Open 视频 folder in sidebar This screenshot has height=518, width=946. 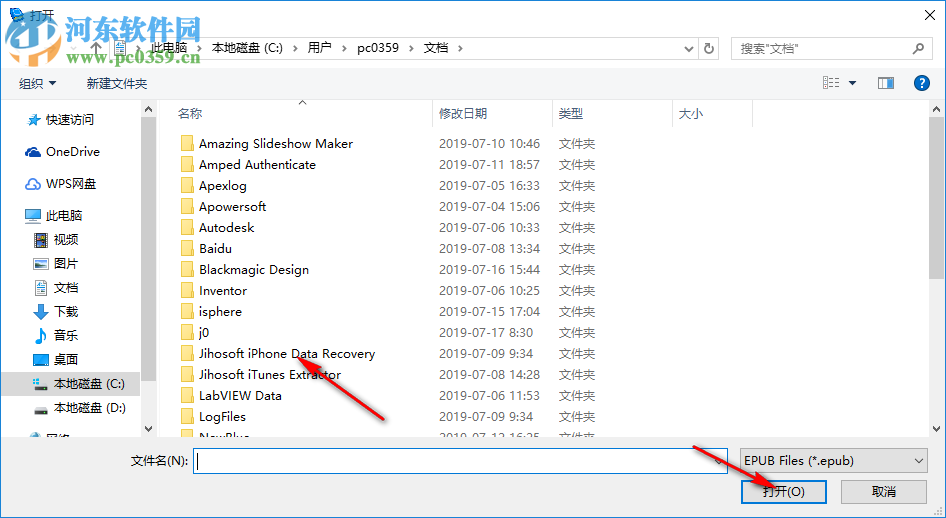(x=66, y=240)
